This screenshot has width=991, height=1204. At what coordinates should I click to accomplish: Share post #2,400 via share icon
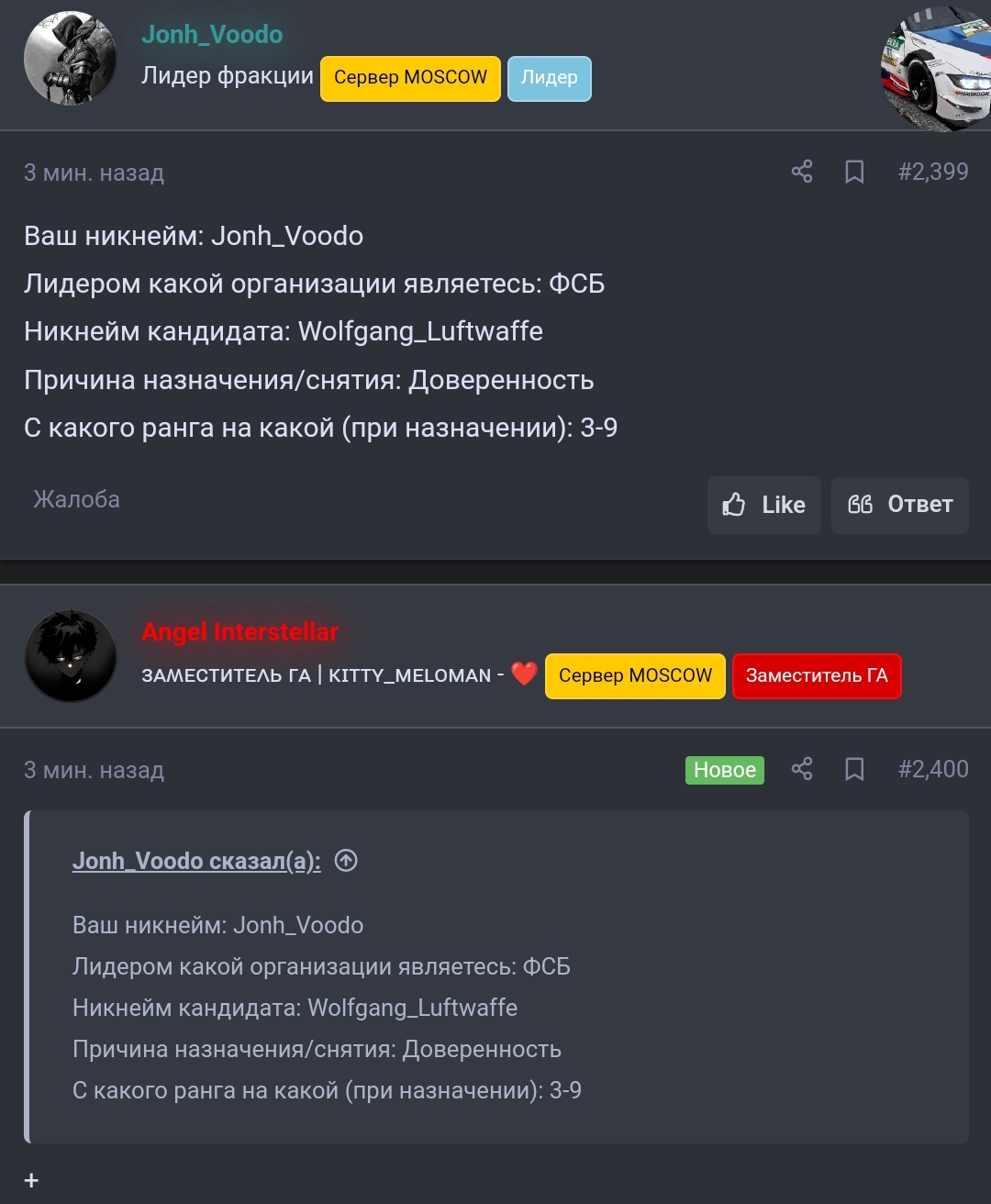(x=802, y=769)
